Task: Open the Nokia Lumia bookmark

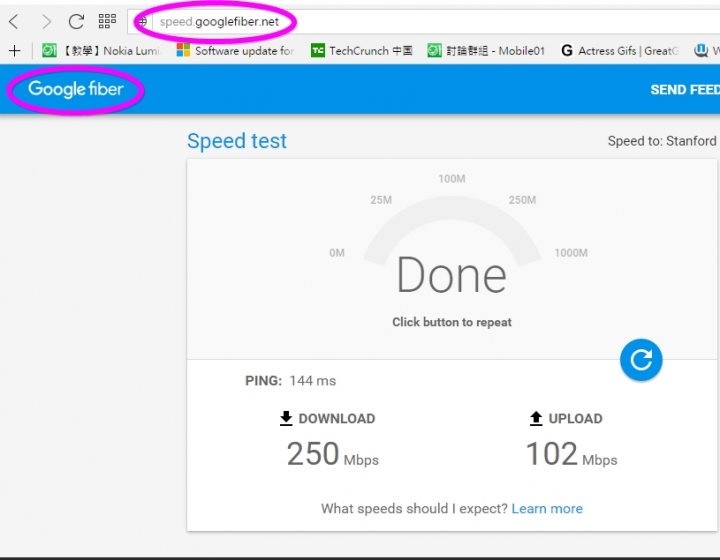Action: pyautogui.click(x=102, y=50)
